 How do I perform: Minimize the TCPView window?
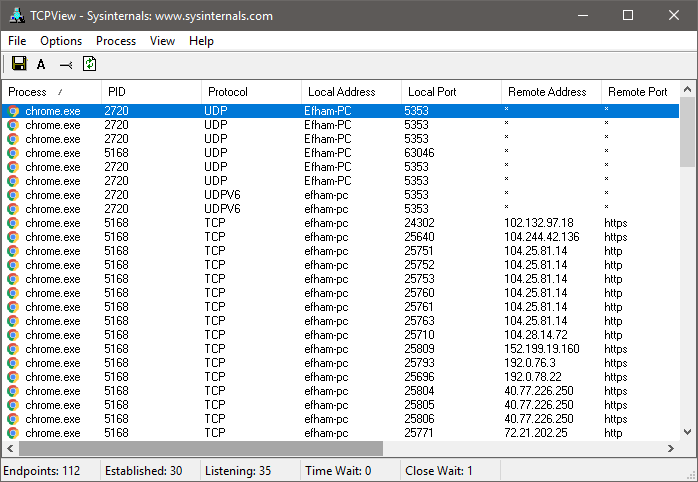[x=583, y=15]
